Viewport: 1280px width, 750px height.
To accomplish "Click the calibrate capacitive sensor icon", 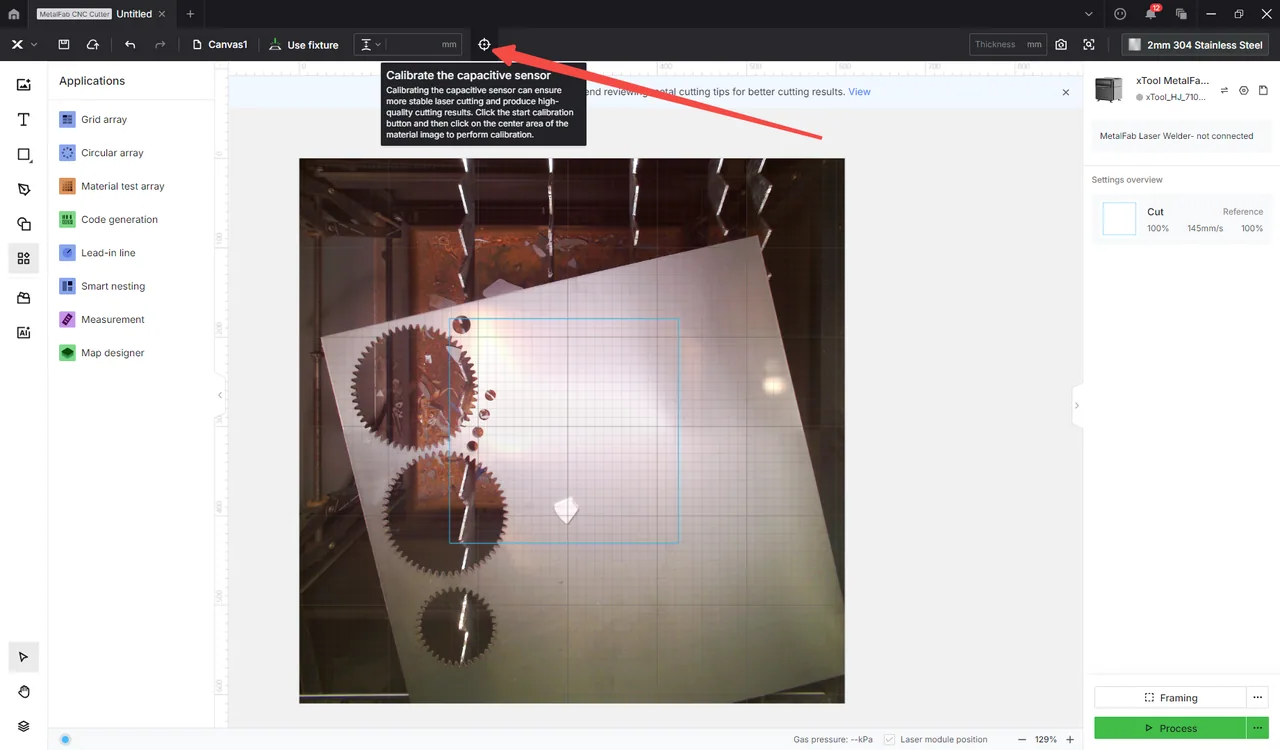I will tap(484, 44).
